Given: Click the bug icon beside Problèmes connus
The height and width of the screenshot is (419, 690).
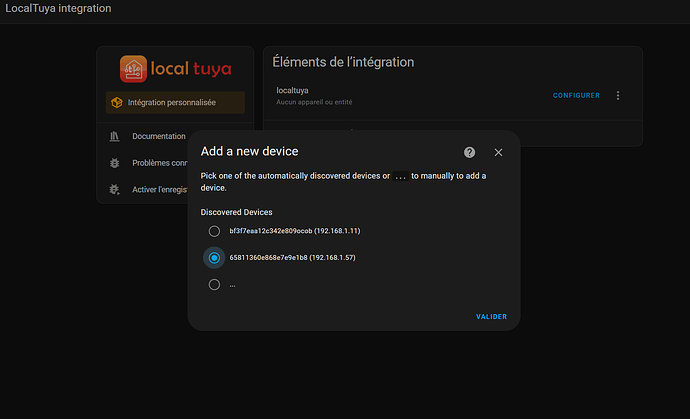Looking at the screenshot, I should coord(115,163).
